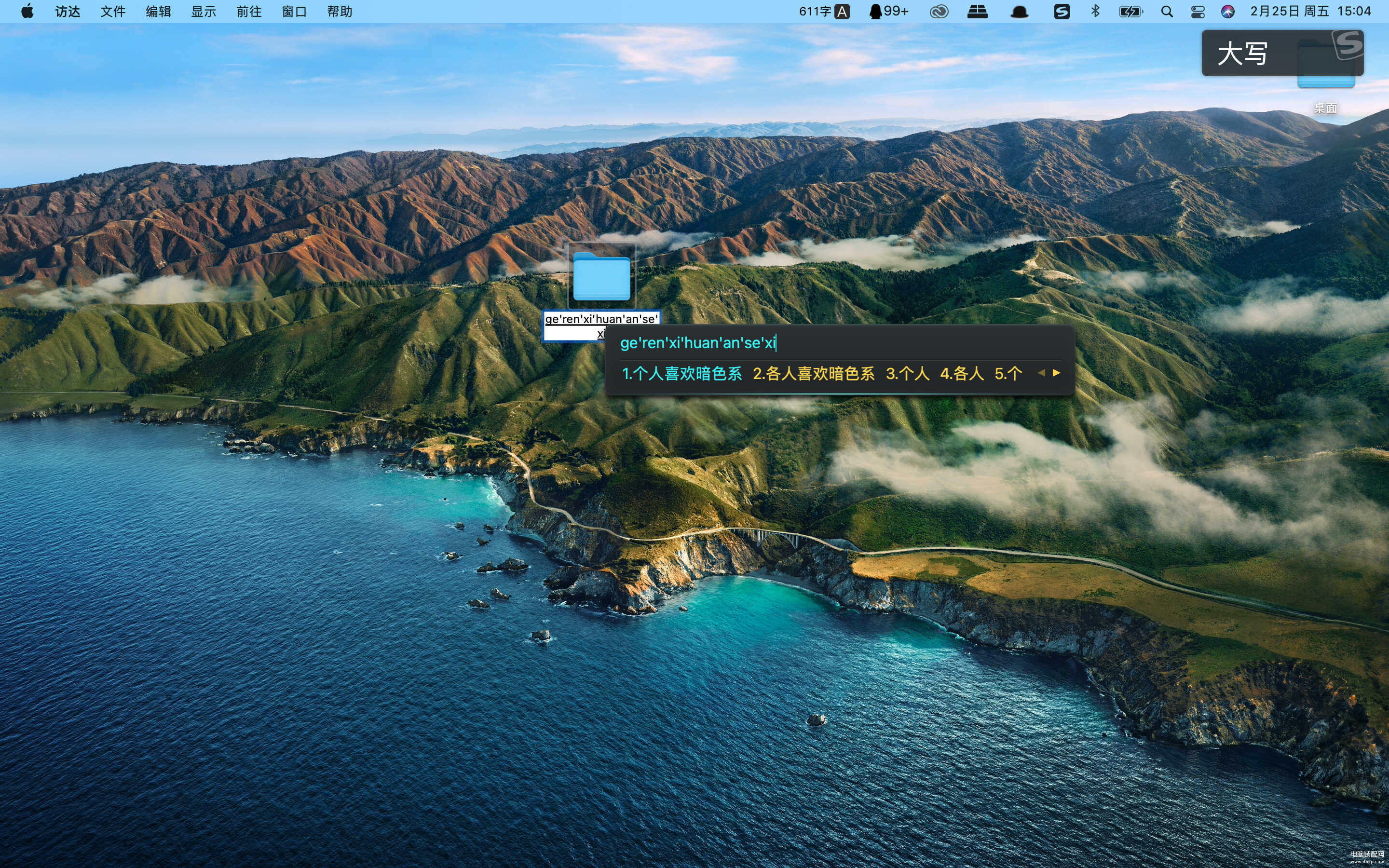
Task: Toggle the 611字 A input mode indicator
Action: coord(824,12)
